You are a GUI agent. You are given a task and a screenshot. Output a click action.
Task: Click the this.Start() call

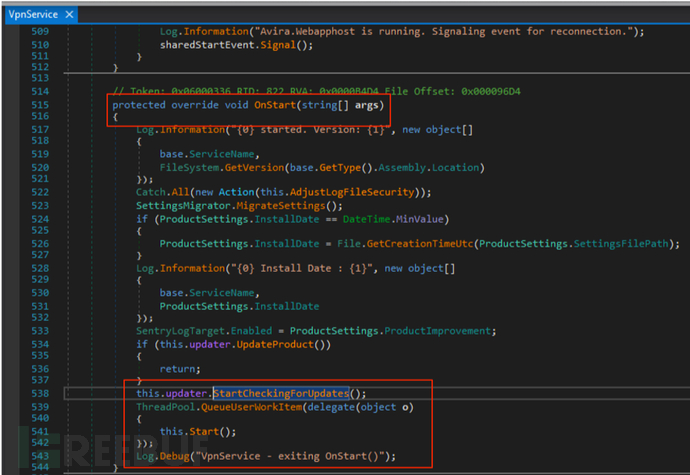click(x=198, y=431)
